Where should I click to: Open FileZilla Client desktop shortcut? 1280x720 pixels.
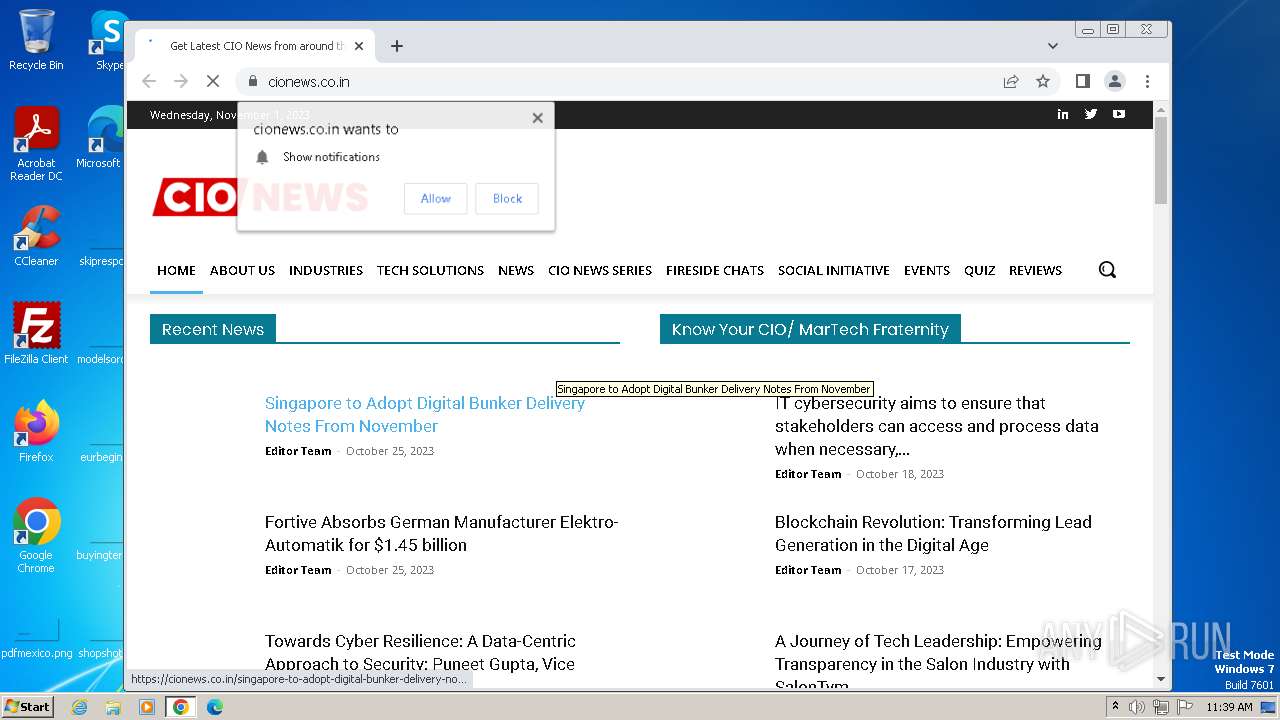click(x=36, y=334)
